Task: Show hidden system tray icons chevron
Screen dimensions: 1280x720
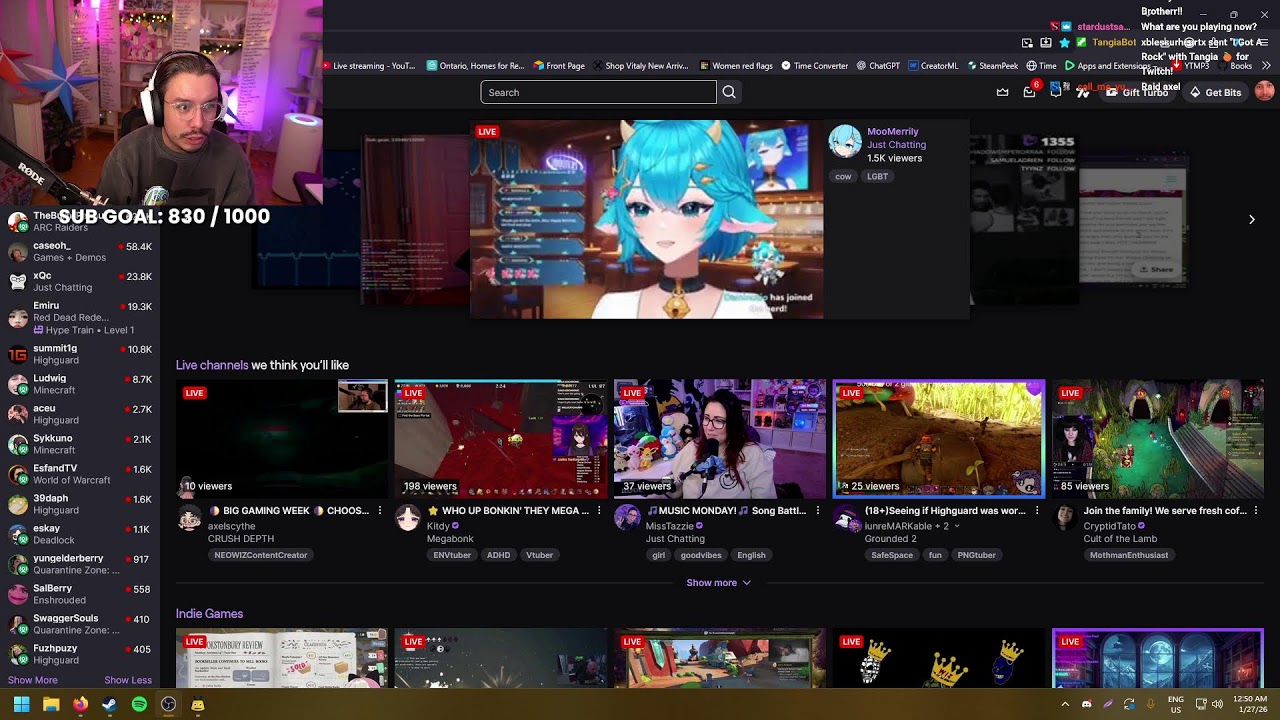Action: coord(1065,704)
